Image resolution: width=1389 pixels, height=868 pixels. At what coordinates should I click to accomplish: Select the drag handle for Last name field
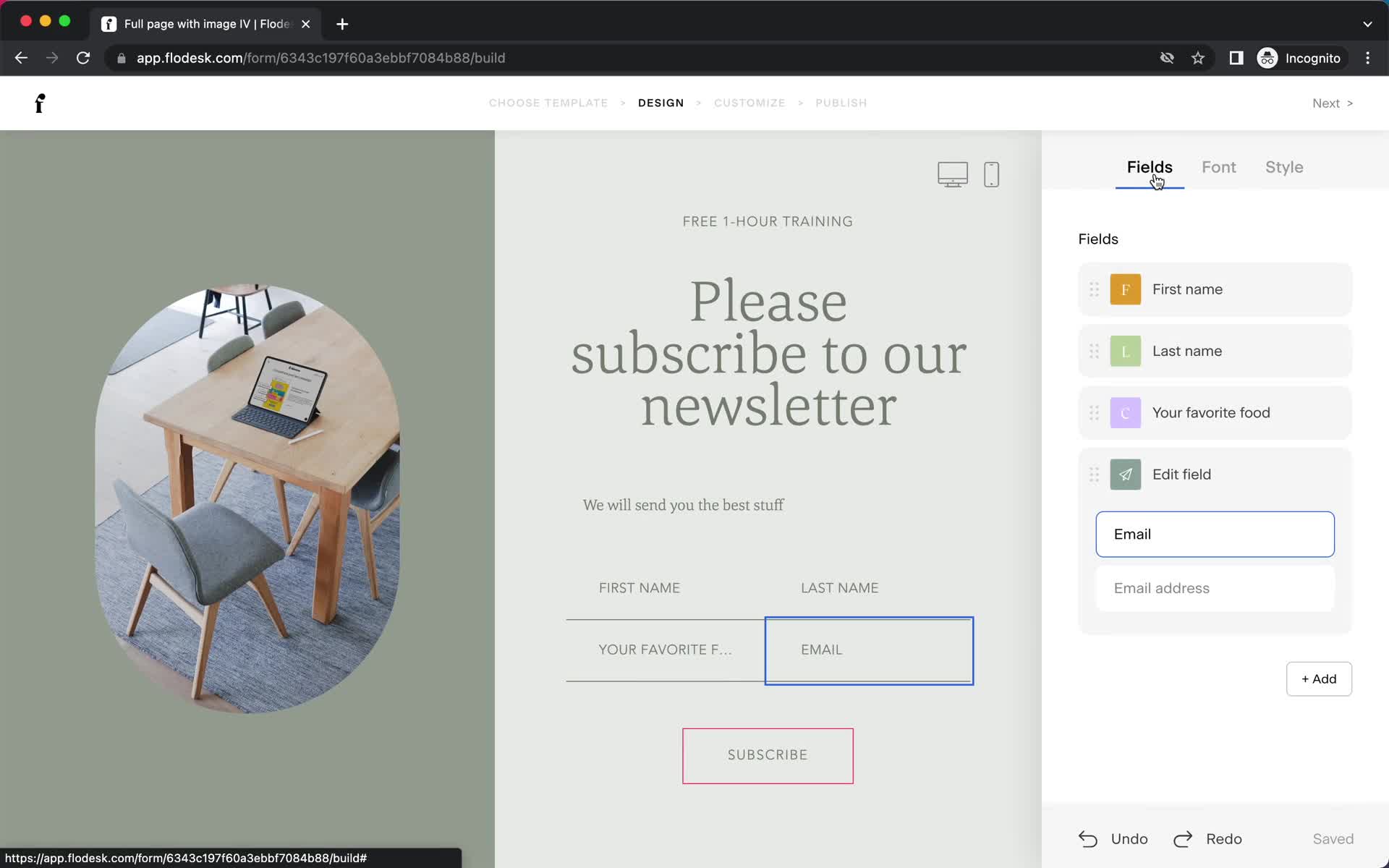[1094, 351]
